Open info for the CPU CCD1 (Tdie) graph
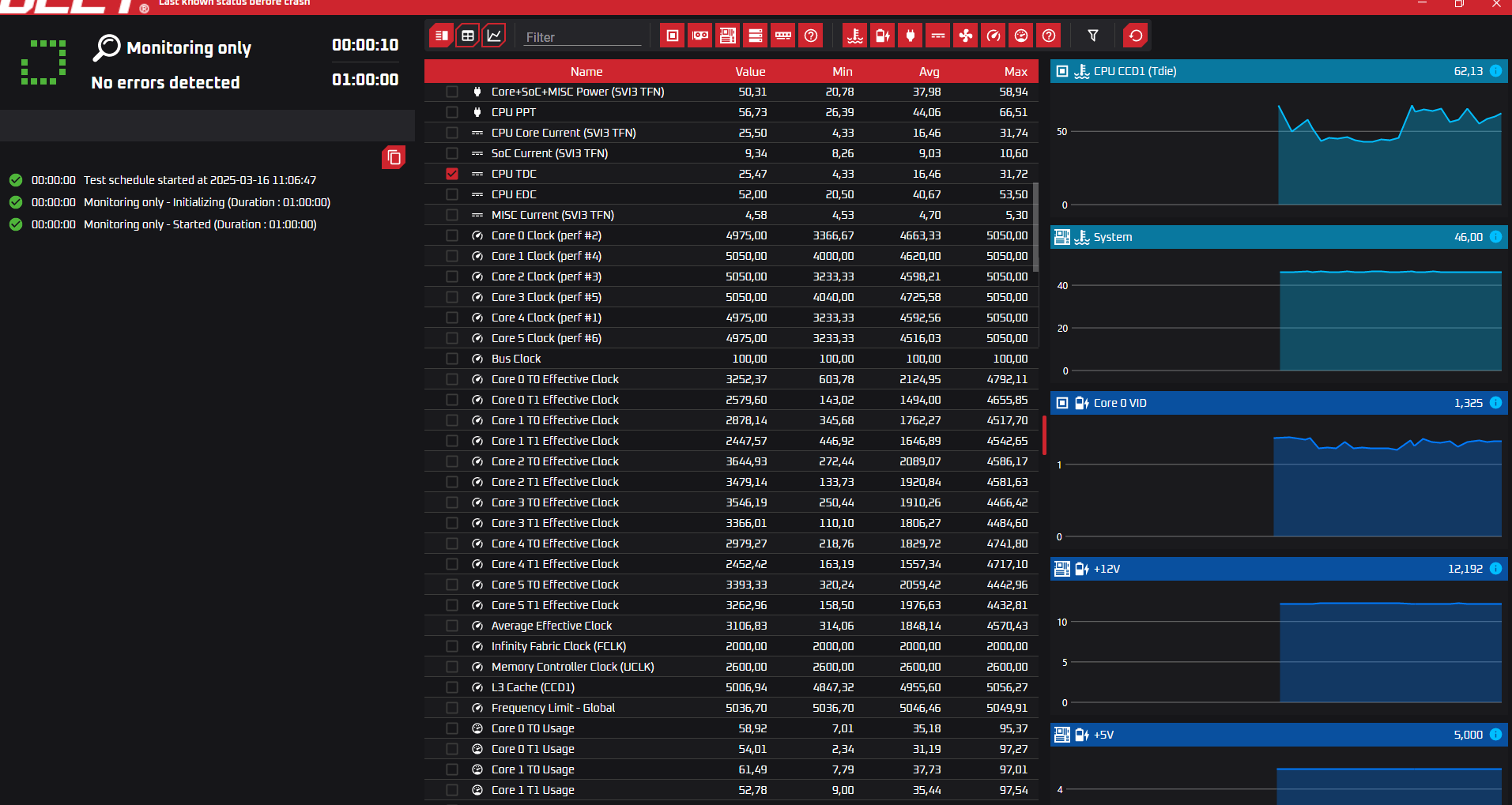Screen dimensions: 1512x805 pyautogui.click(x=1495, y=71)
